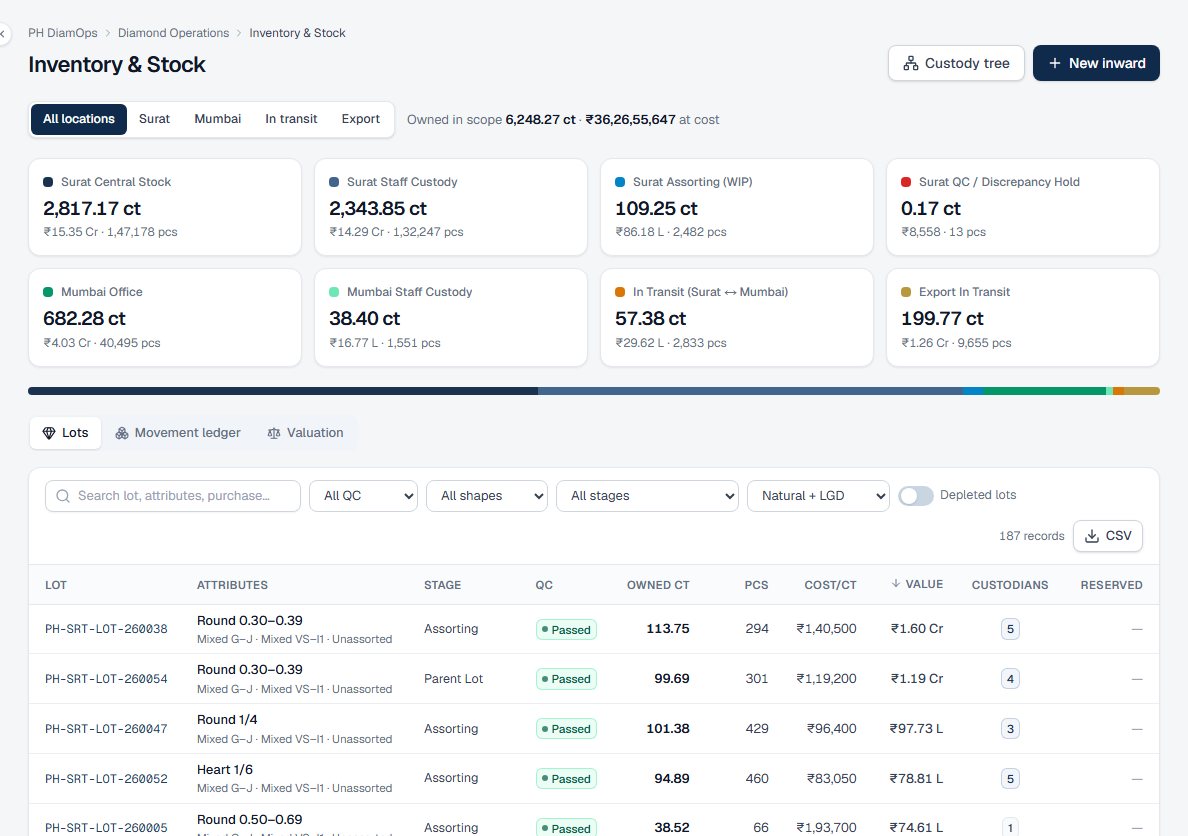Sort by the VALUE column header

pos(917,584)
